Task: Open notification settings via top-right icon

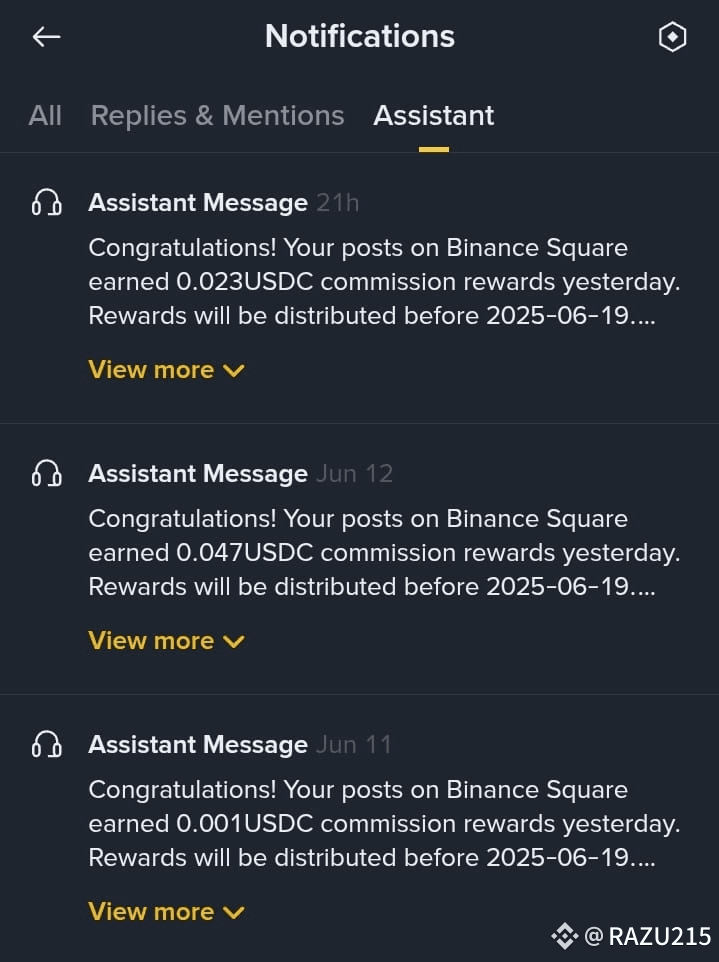Action: [x=672, y=37]
